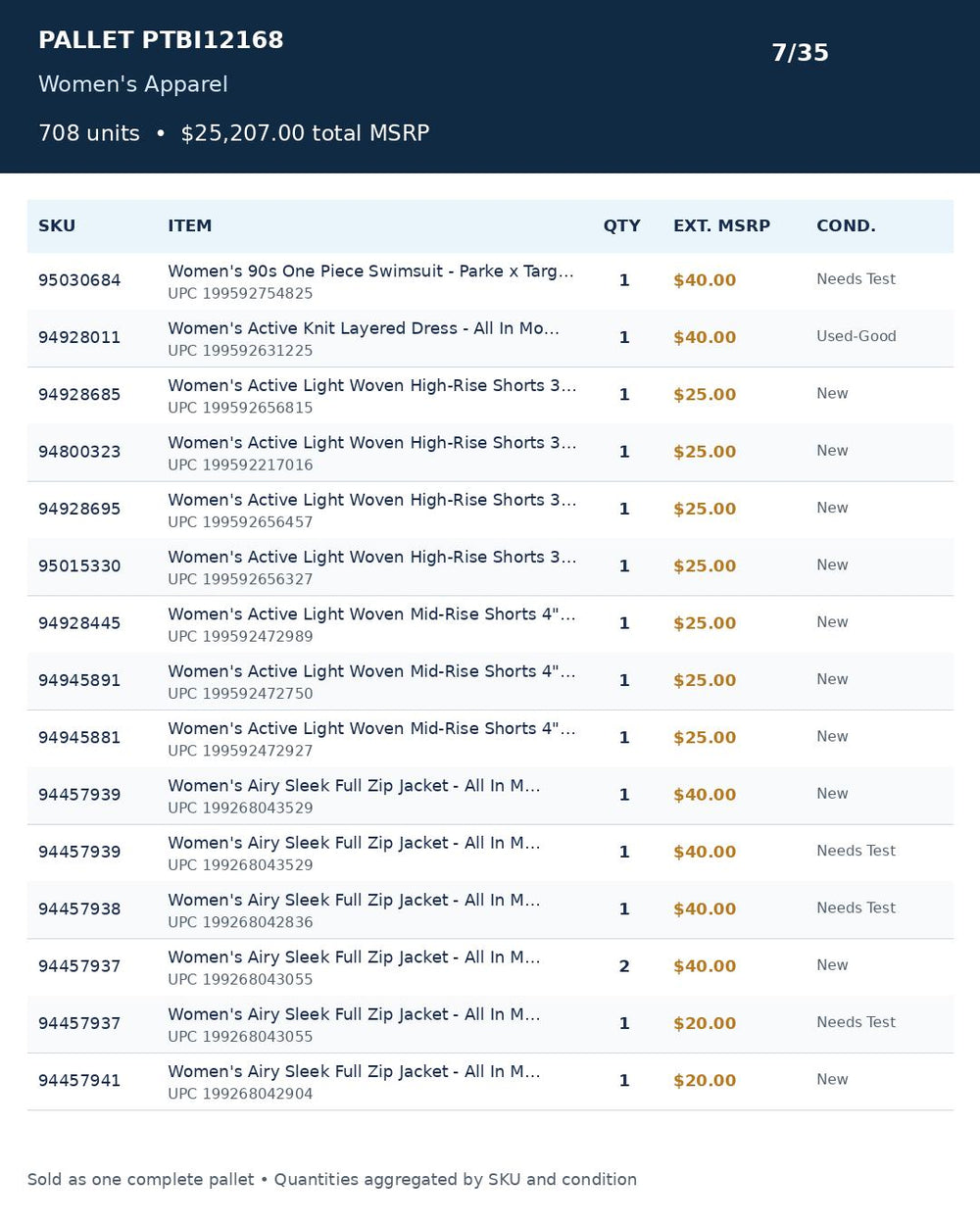The height and width of the screenshot is (1225, 980).
Task: Click SKU 94928685
Action: coord(79,395)
